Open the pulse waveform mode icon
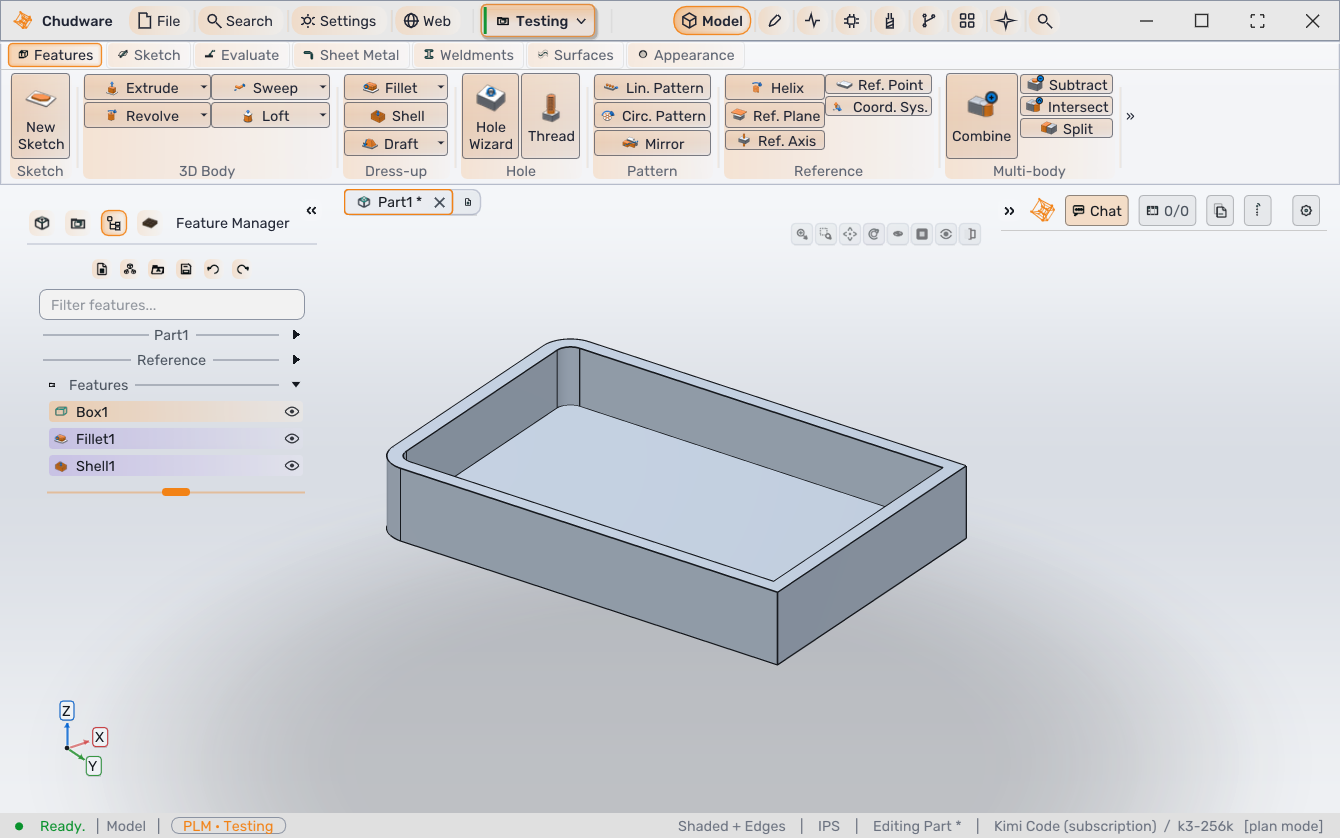1340x838 pixels. point(812,21)
